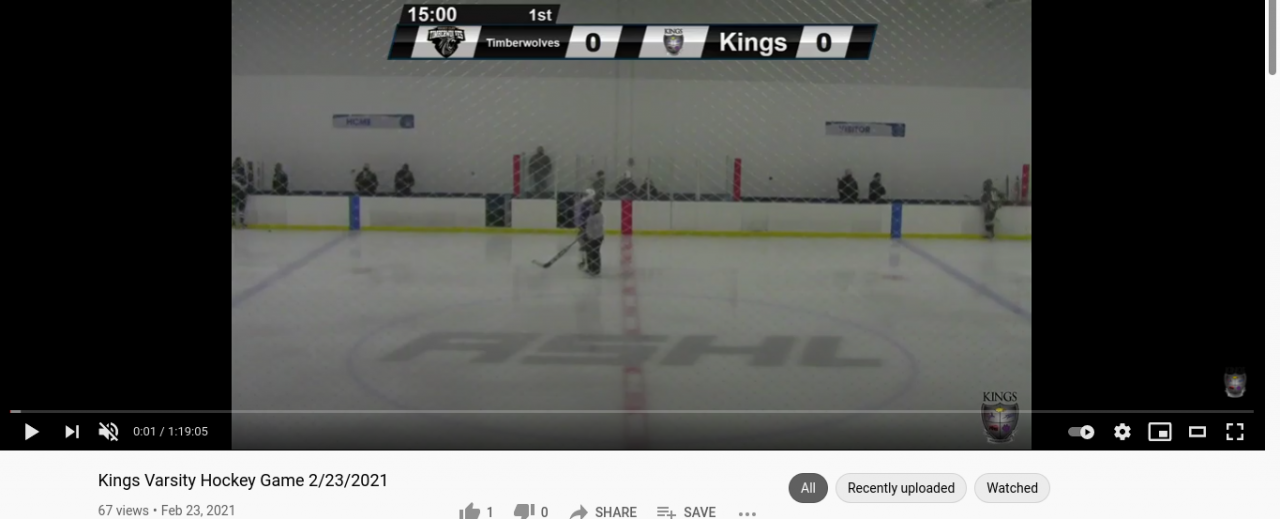The height and width of the screenshot is (519, 1280).
Task: Click the Kings logo above the controls
Action: 1000,416
